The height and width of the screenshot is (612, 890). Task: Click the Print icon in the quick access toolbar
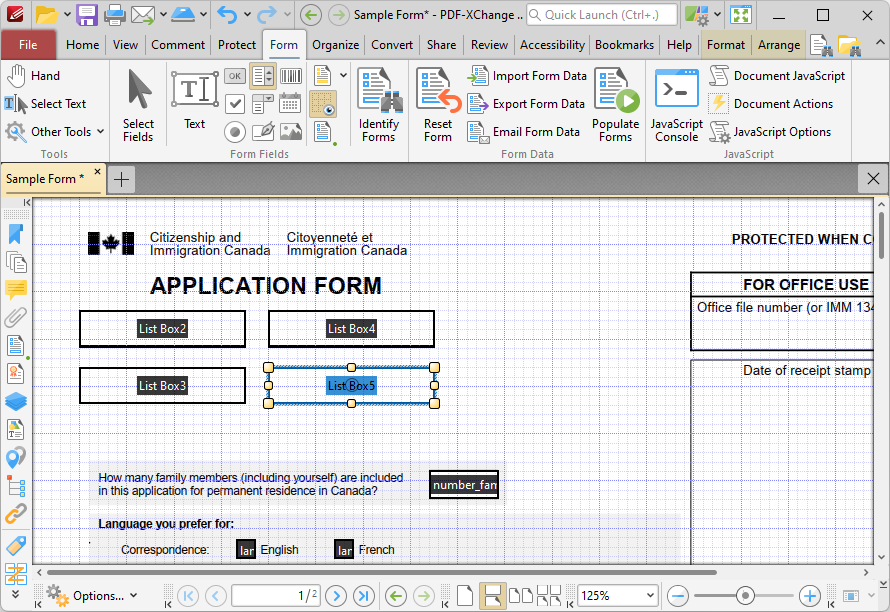114,15
